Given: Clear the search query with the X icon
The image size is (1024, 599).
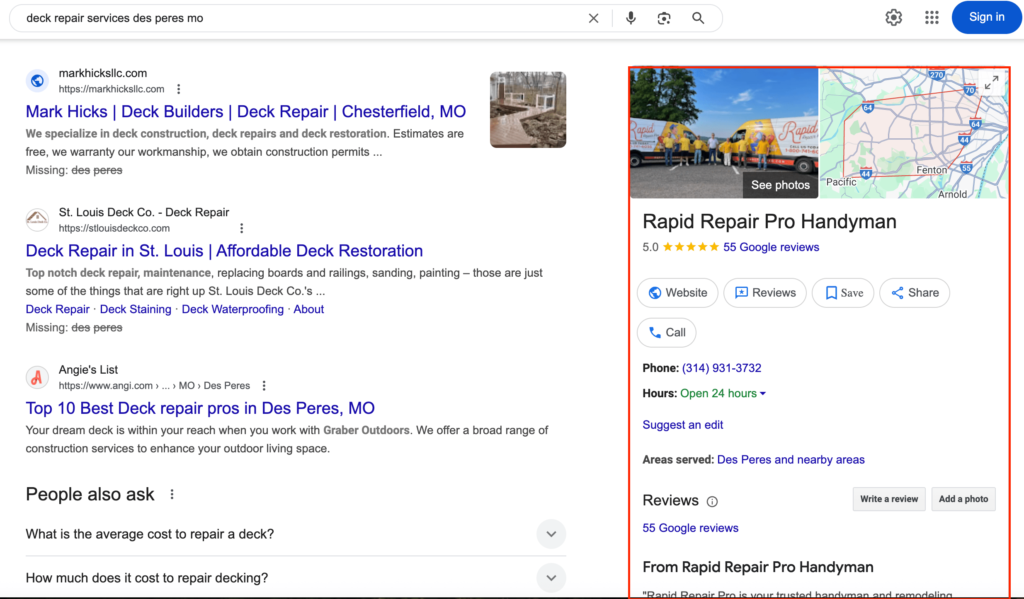Looking at the screenshot, I should click(x=593, y=18).
